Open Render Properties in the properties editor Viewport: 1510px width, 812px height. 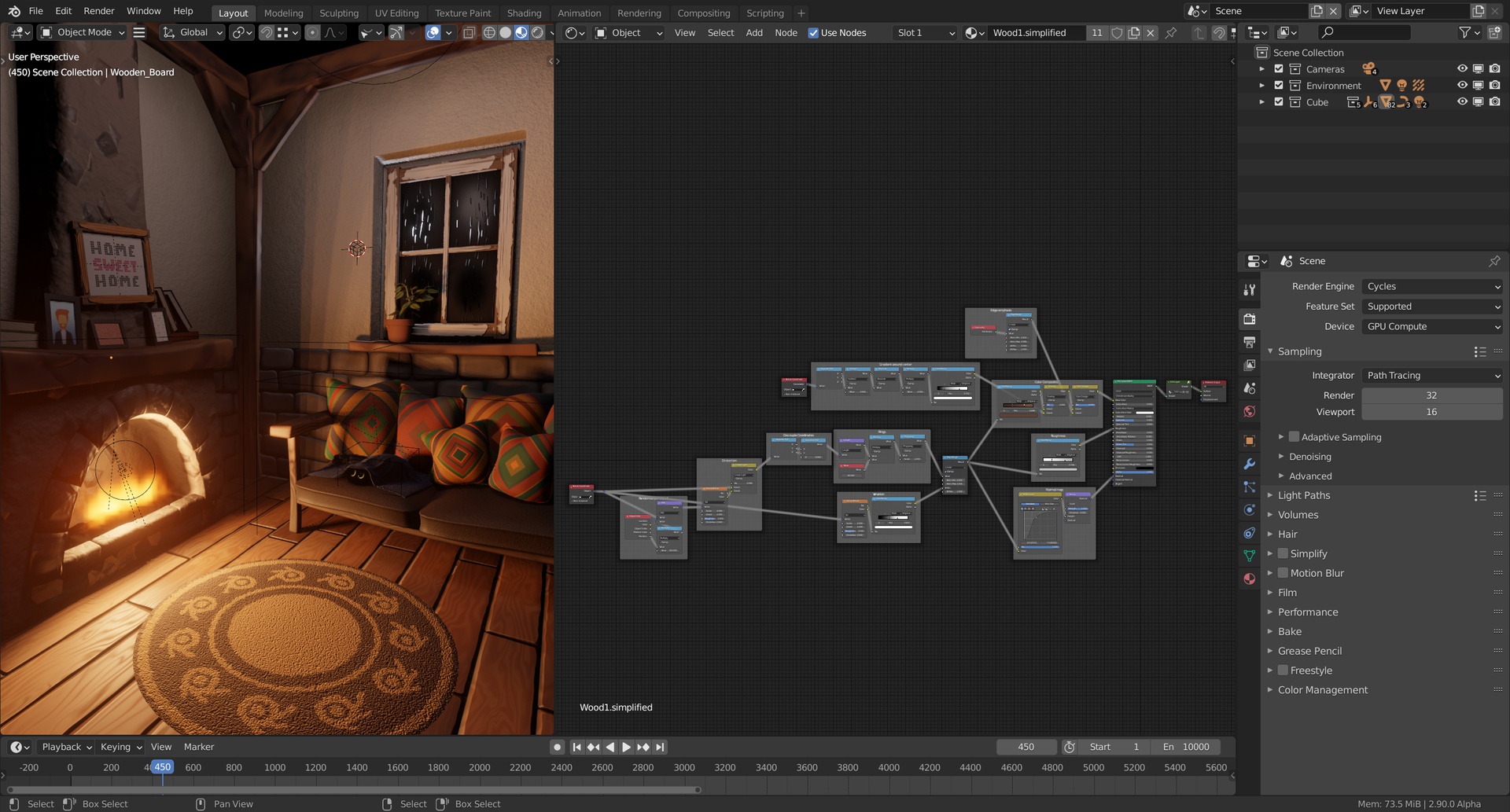point(1250,319)
